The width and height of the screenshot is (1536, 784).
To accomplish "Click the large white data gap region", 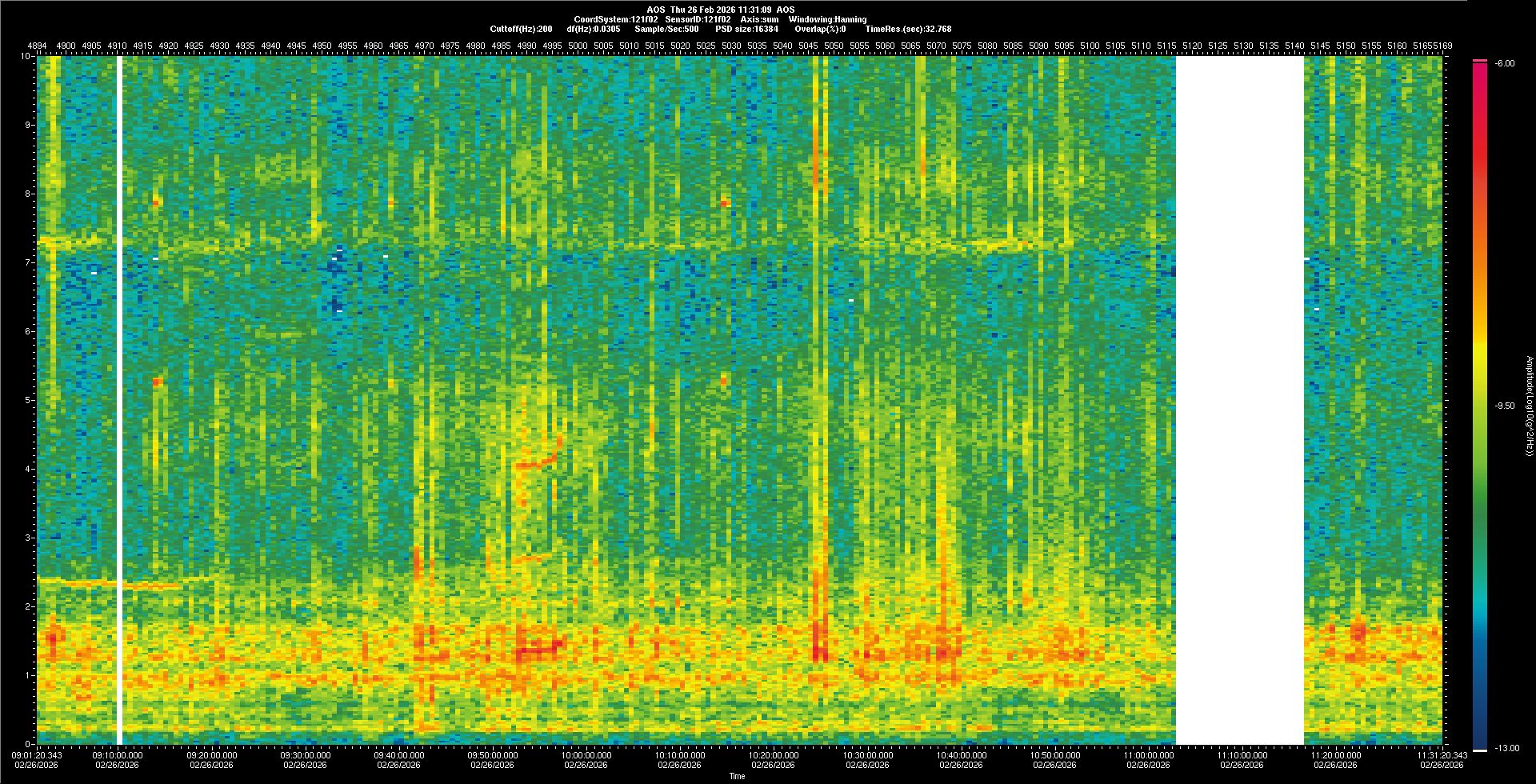I will pos(1239,400).
